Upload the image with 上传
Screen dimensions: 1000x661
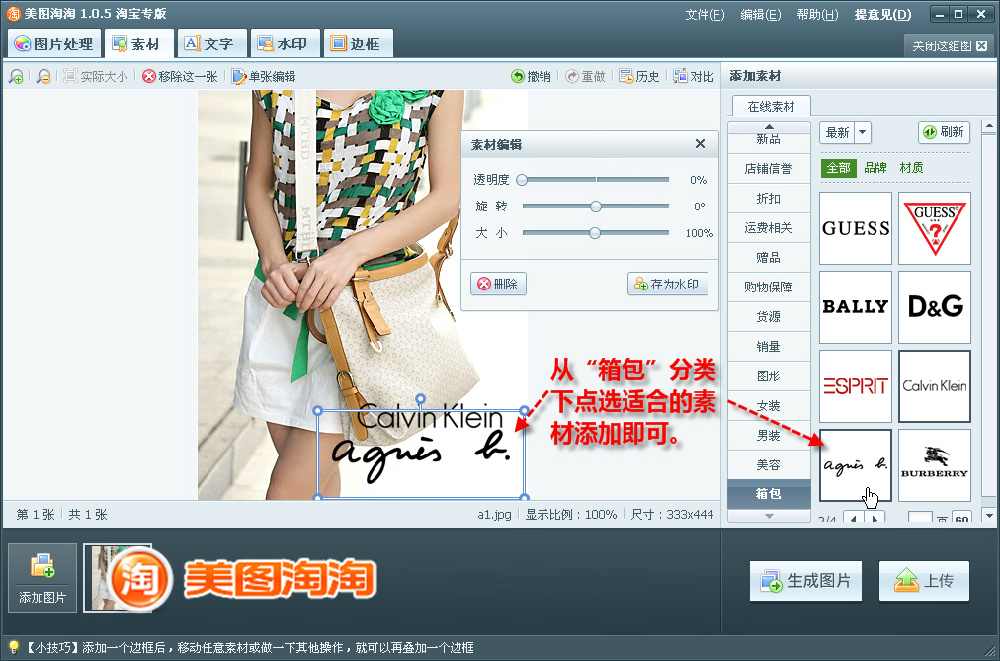924,581
